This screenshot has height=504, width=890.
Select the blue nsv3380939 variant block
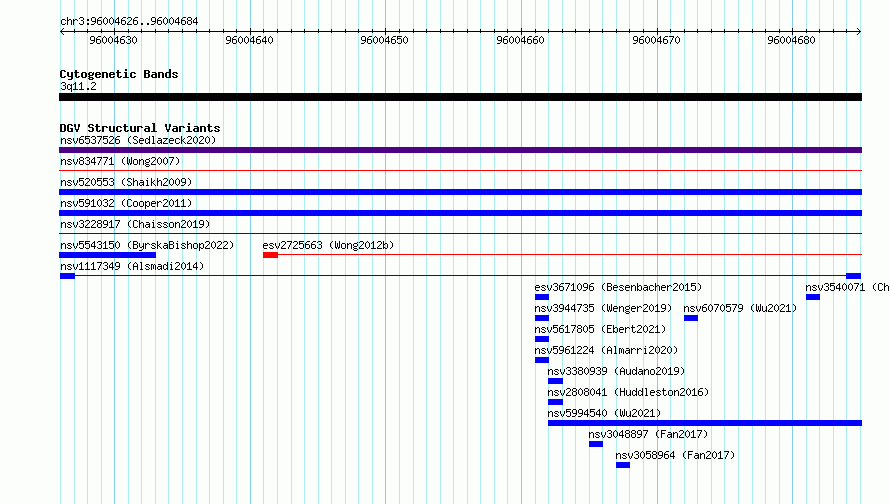[556, 381]
